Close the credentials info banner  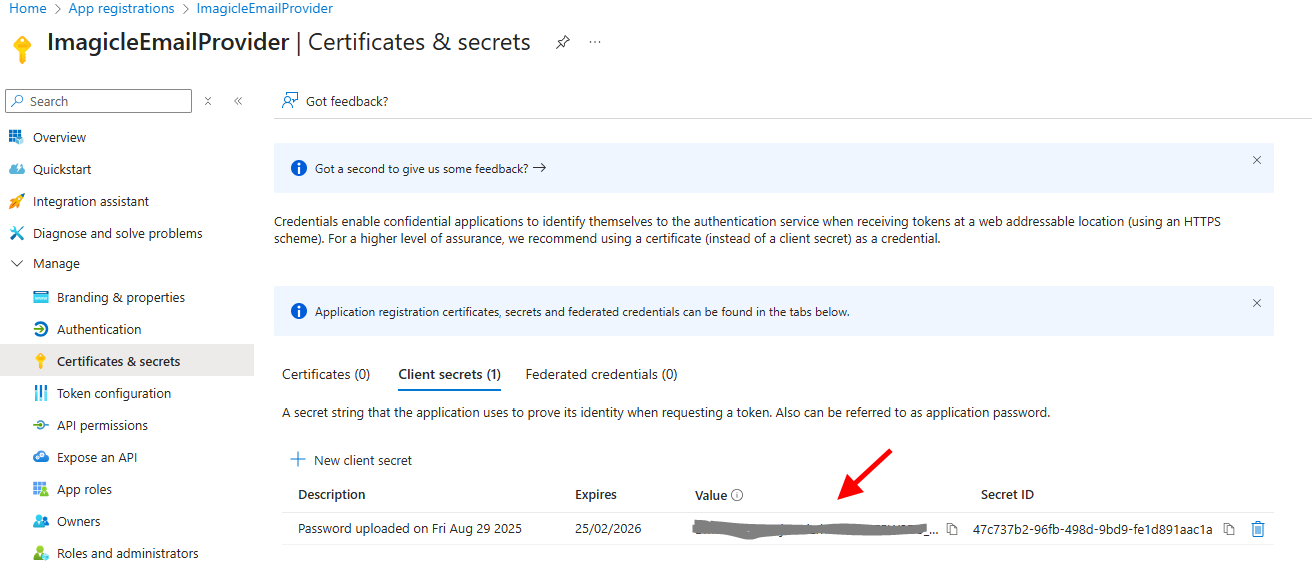pos(1257,303)
